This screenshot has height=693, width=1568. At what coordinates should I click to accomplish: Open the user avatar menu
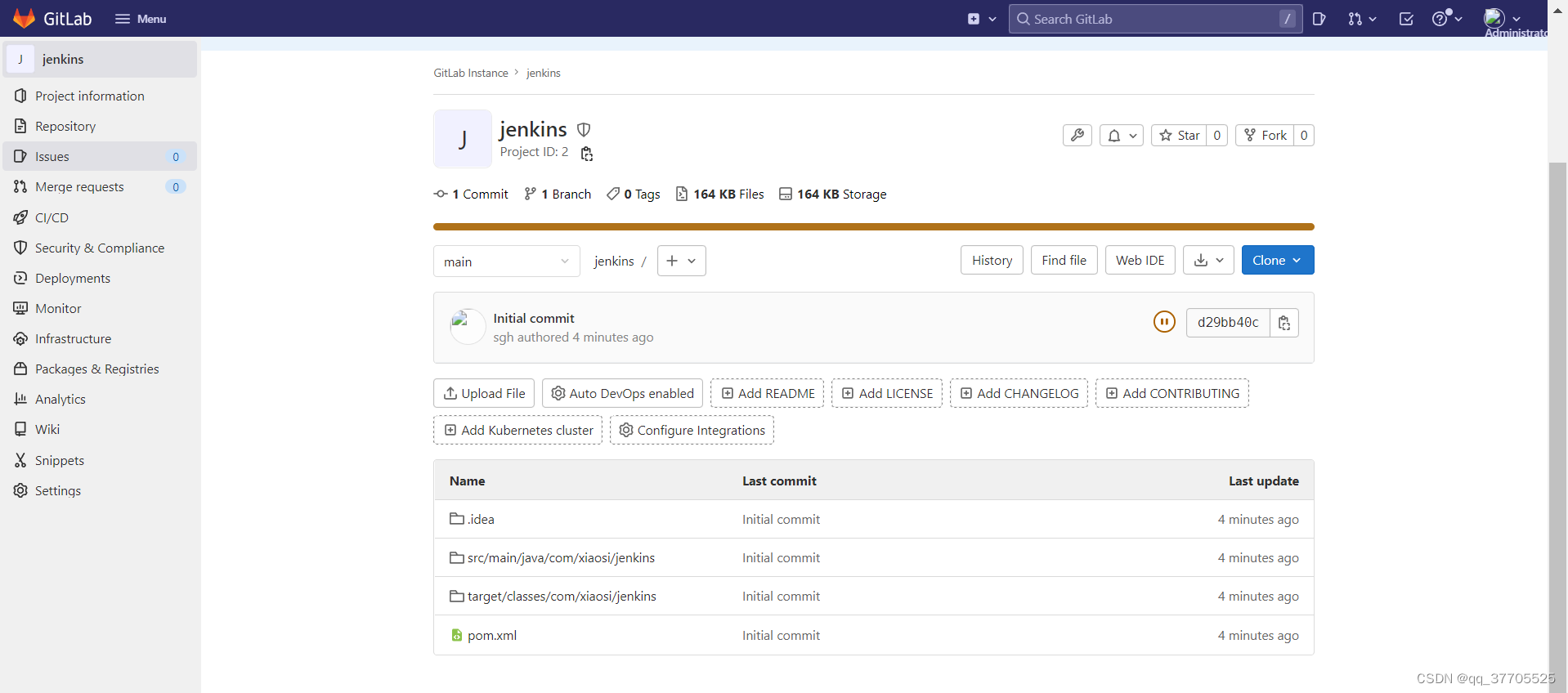coord(1502,18)
